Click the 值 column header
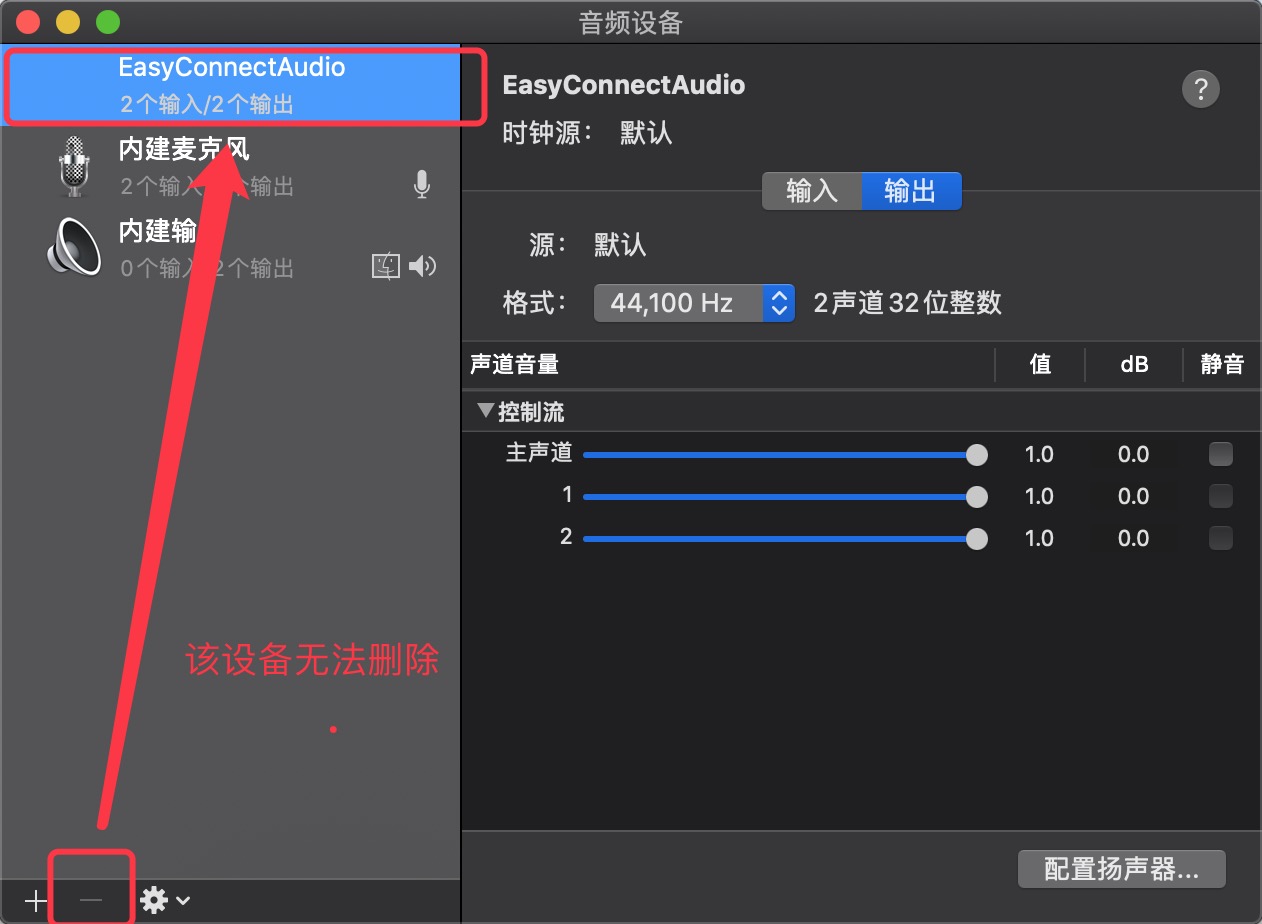Image resolution: width=1262 pixels, height=924 pixels. [1040, 365]
